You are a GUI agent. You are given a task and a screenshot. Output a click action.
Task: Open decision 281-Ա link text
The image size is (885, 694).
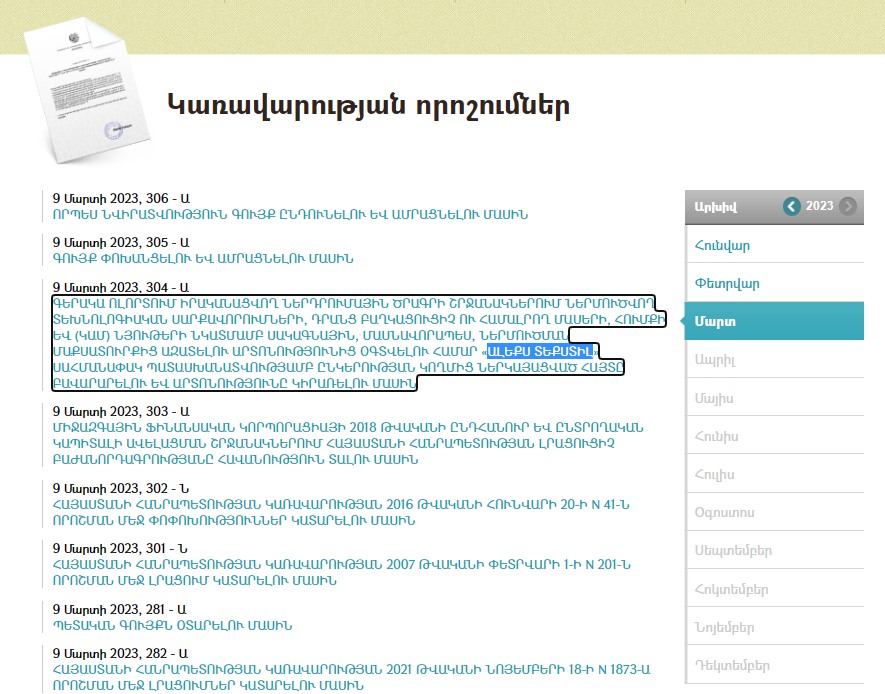pyautogui.click(x=172, y=626)
